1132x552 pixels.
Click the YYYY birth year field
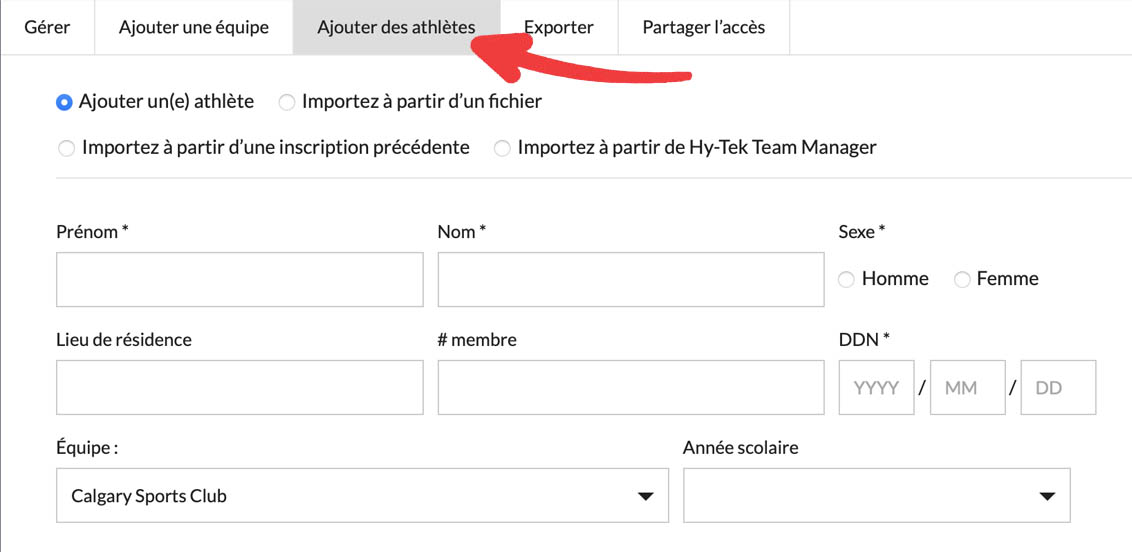[876, 387]
